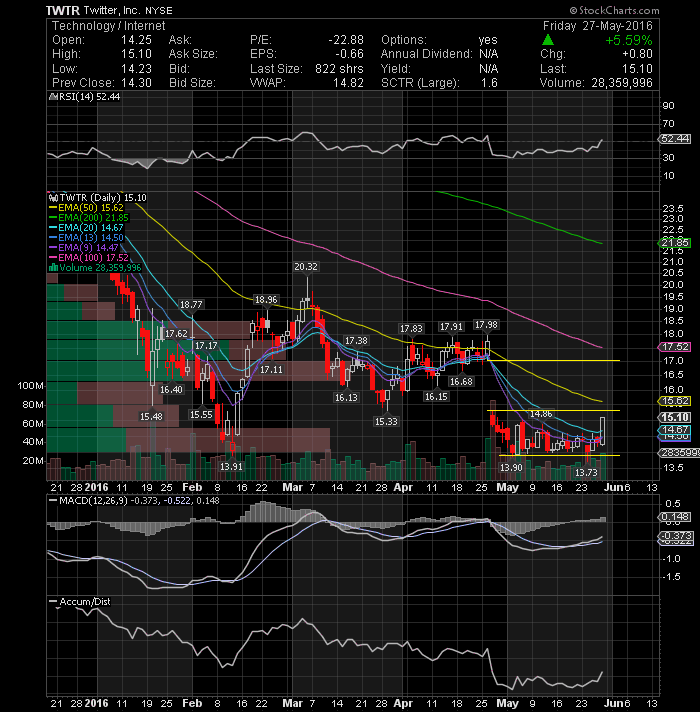Click the green EMA(200) legend line marker
The width and height of the screenshot is (700, 712).
pyautogui.click(x=53, y=218)
